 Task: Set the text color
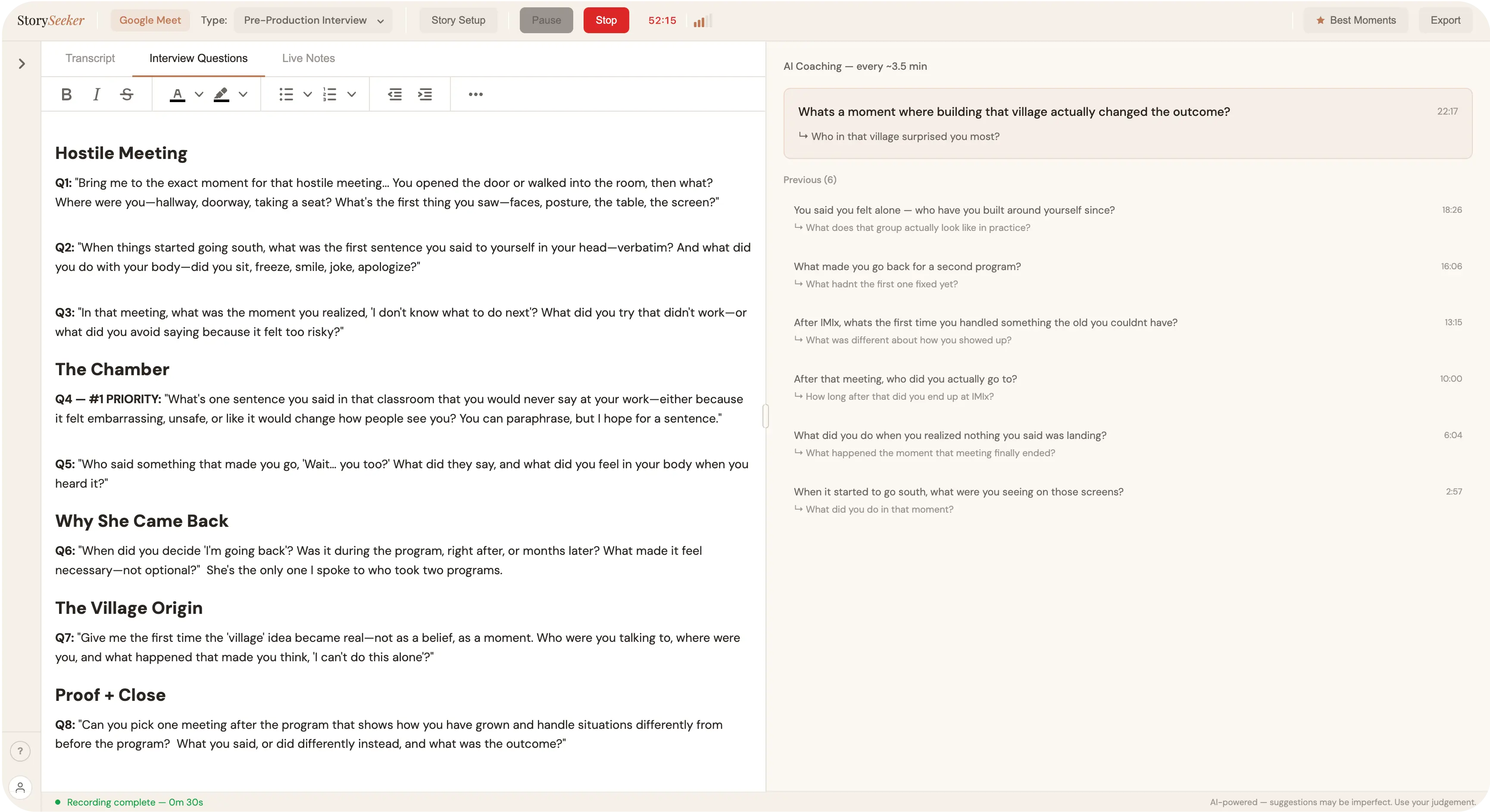click(178, 94)
